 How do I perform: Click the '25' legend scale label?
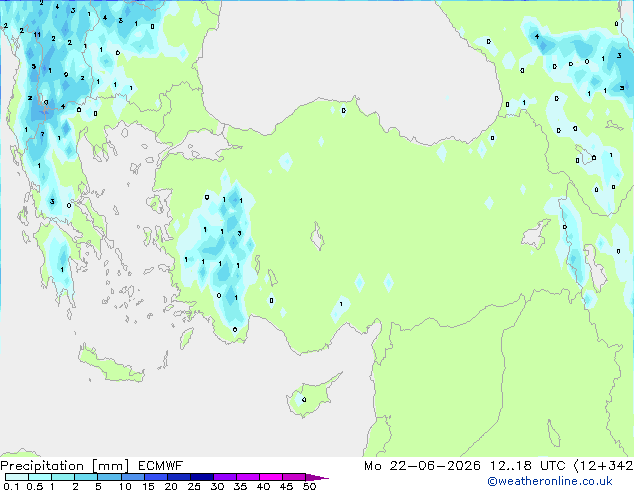[x=194, y=486]
